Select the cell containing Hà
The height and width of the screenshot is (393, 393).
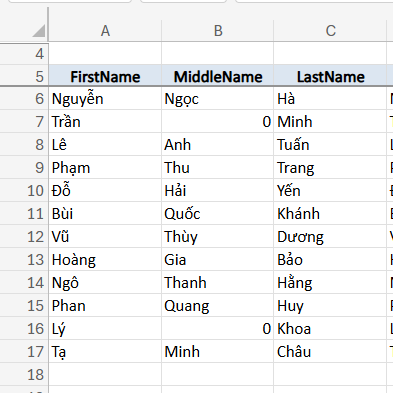[x=330, y=99]
